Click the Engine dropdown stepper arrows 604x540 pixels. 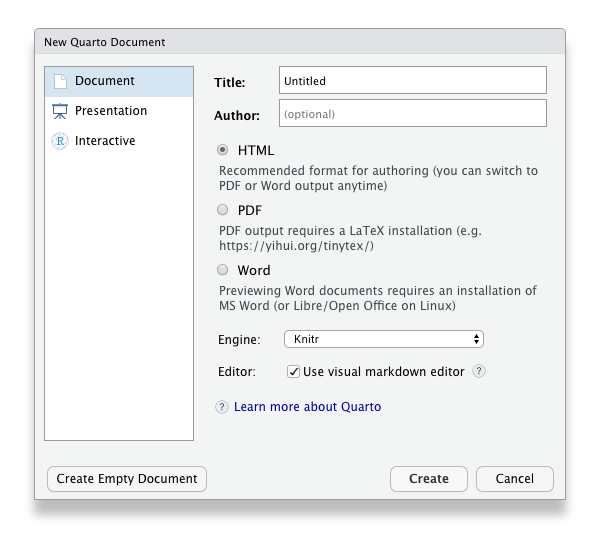pos(476,339)
